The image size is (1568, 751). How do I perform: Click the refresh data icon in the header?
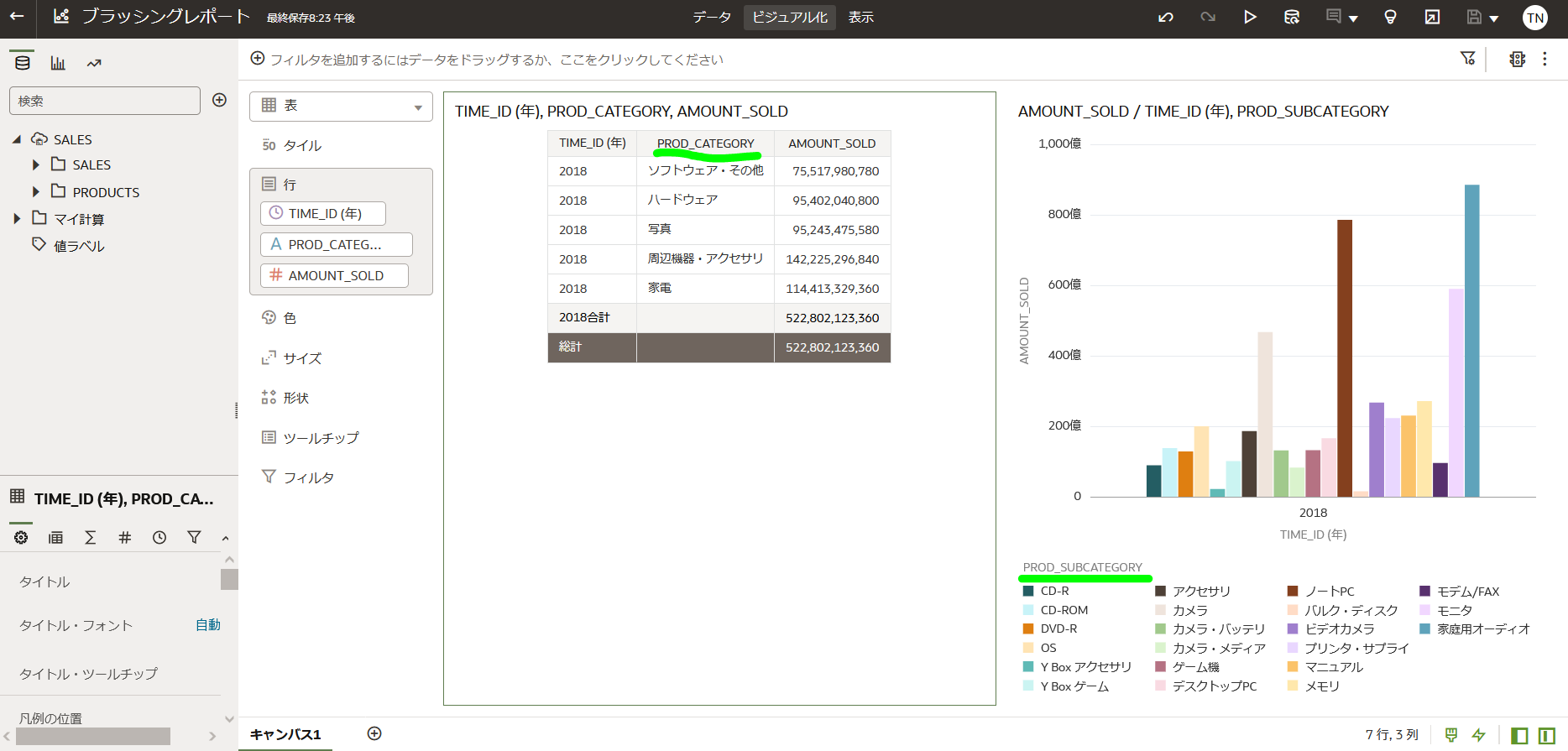[x=1292, y=17]
